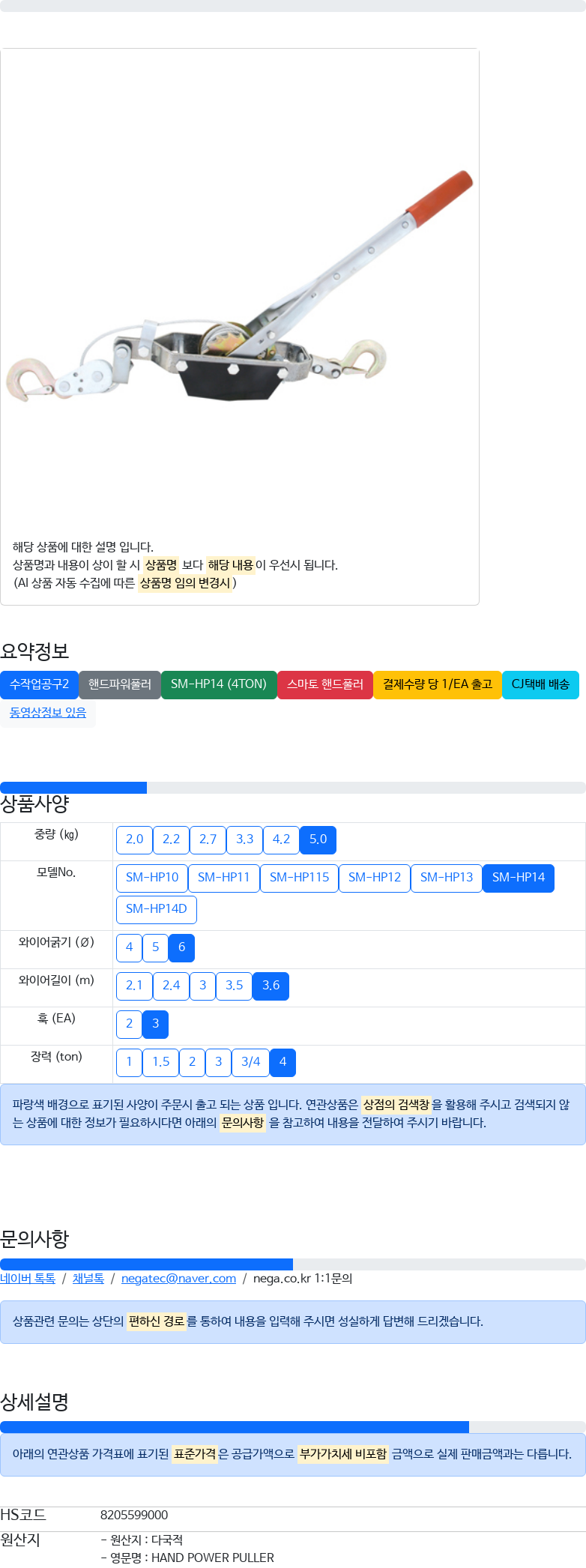This screenshot has width=586, height=1568.
Task: Choose wire length 2.4 m
Action: [x=171, y=986]
